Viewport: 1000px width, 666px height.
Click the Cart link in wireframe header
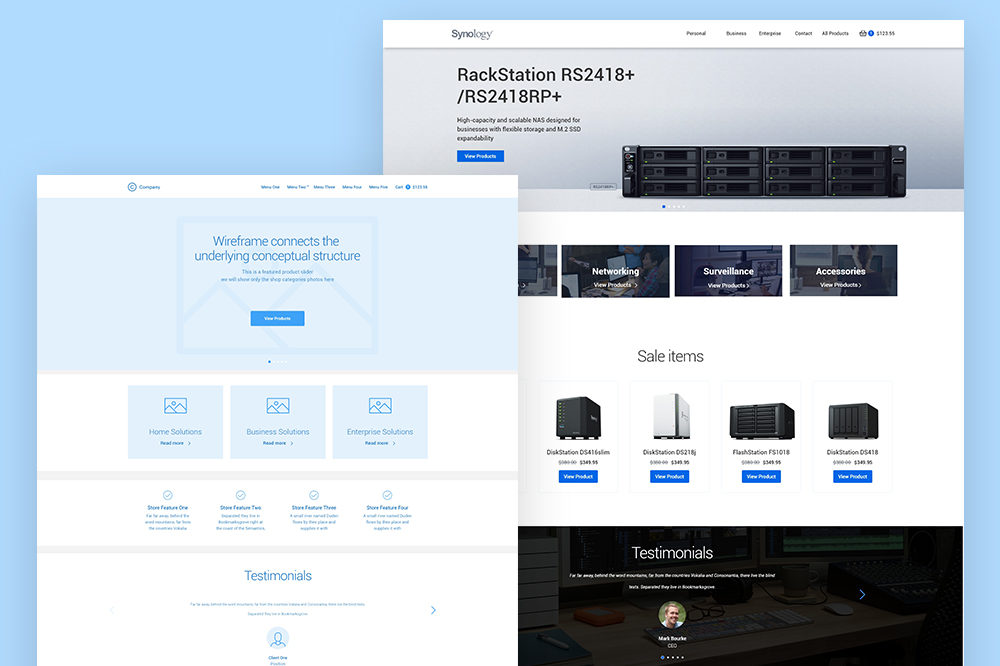tap(399, 187)
